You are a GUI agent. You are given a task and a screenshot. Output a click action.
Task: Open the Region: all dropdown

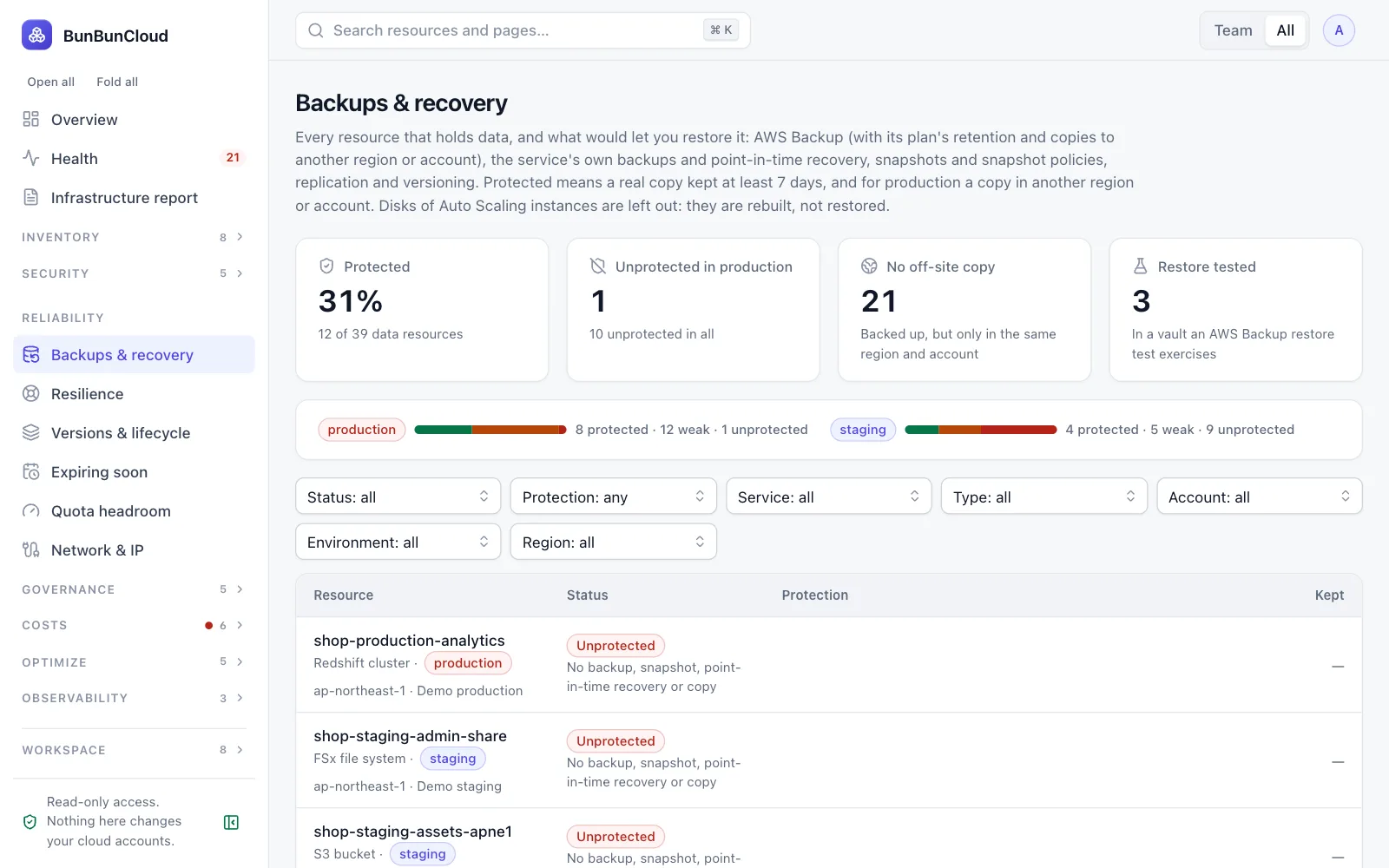coord(614,542)
